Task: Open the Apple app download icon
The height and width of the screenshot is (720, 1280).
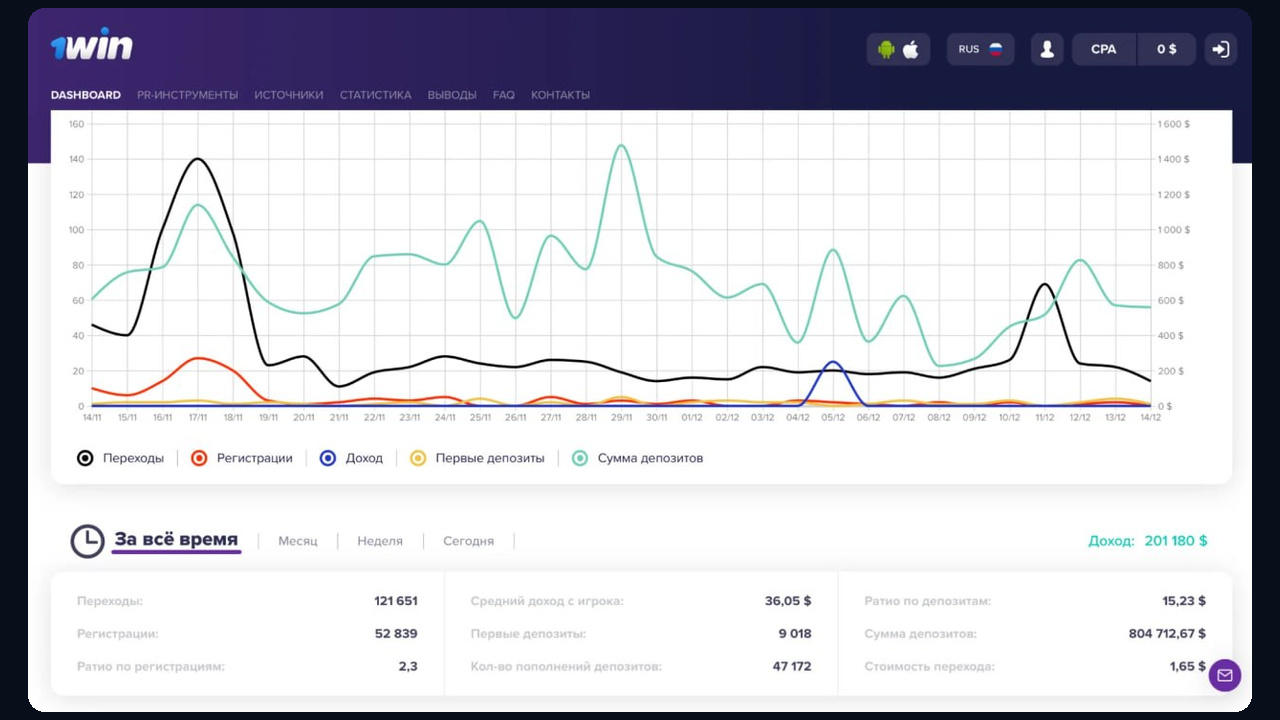Action: [x=911, y=49]
